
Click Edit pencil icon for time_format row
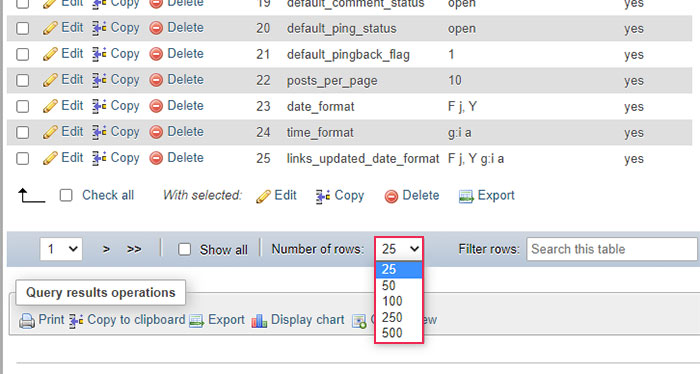tap(50, 132)
